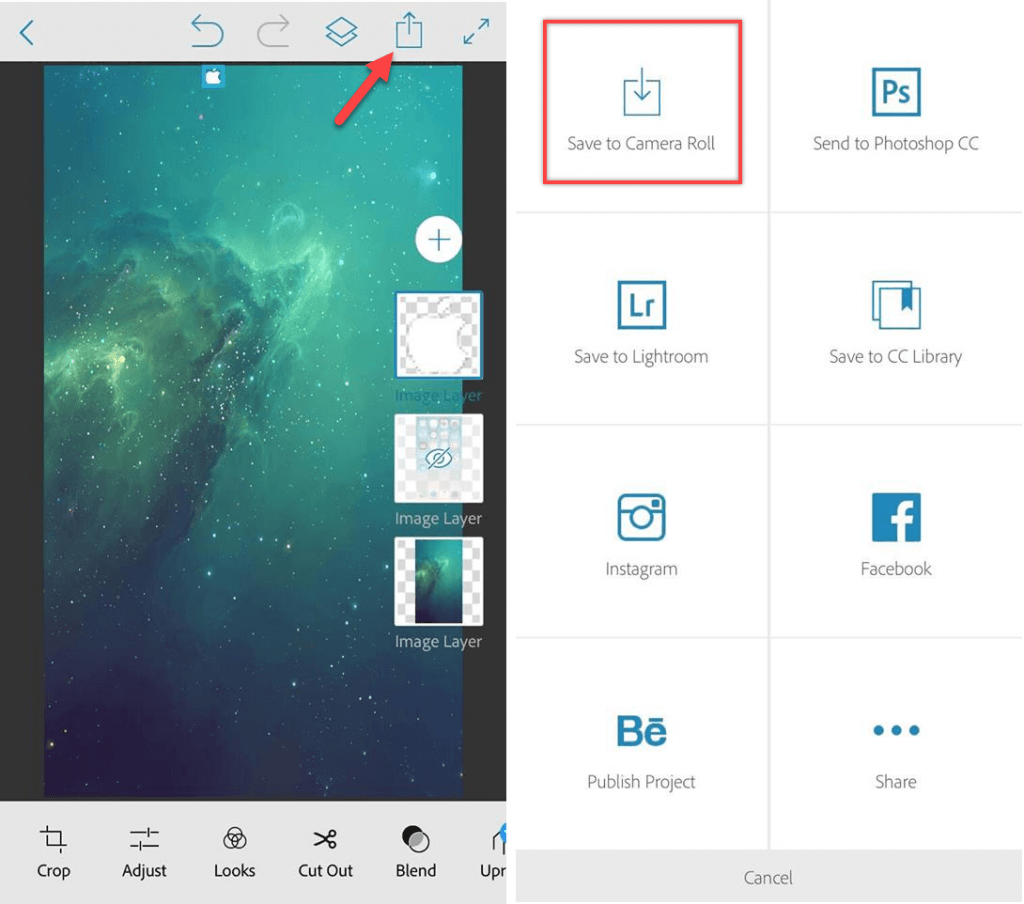Select the Cut Out tool
Viewport: 1024px width, 904px height.
tap(325, 851)
